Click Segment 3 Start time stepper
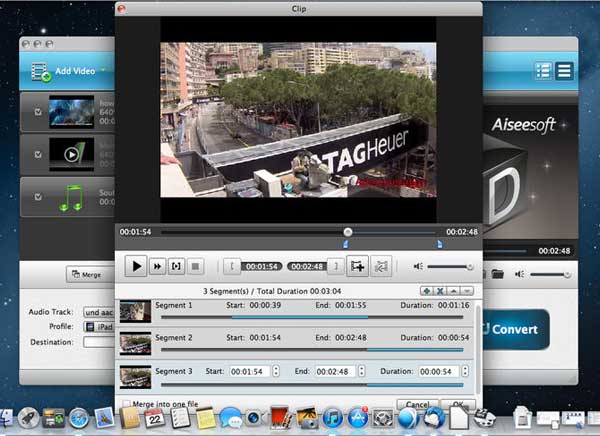This screenshot has height=436, width=600. (x=276, y=371)
